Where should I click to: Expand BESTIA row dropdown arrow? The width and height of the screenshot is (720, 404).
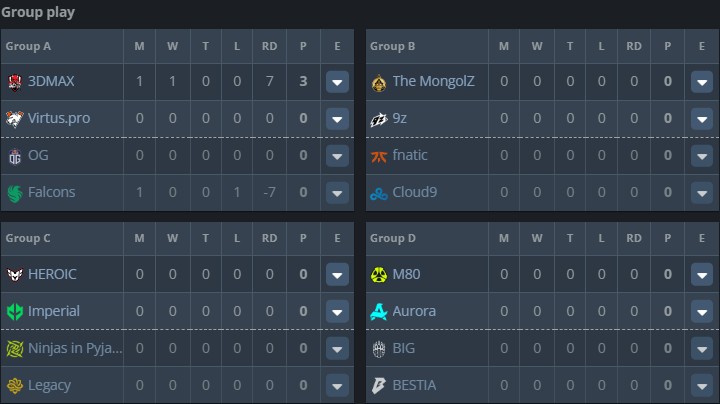[x=701, y=385]
